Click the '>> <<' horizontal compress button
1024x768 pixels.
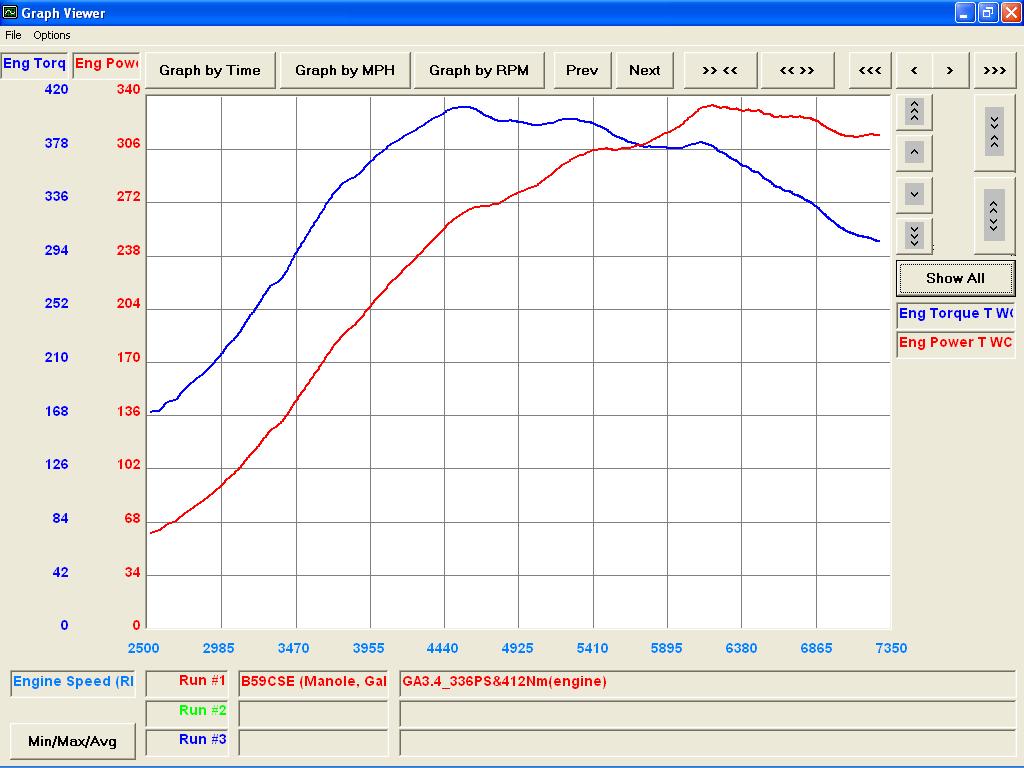tap(720, 71)
